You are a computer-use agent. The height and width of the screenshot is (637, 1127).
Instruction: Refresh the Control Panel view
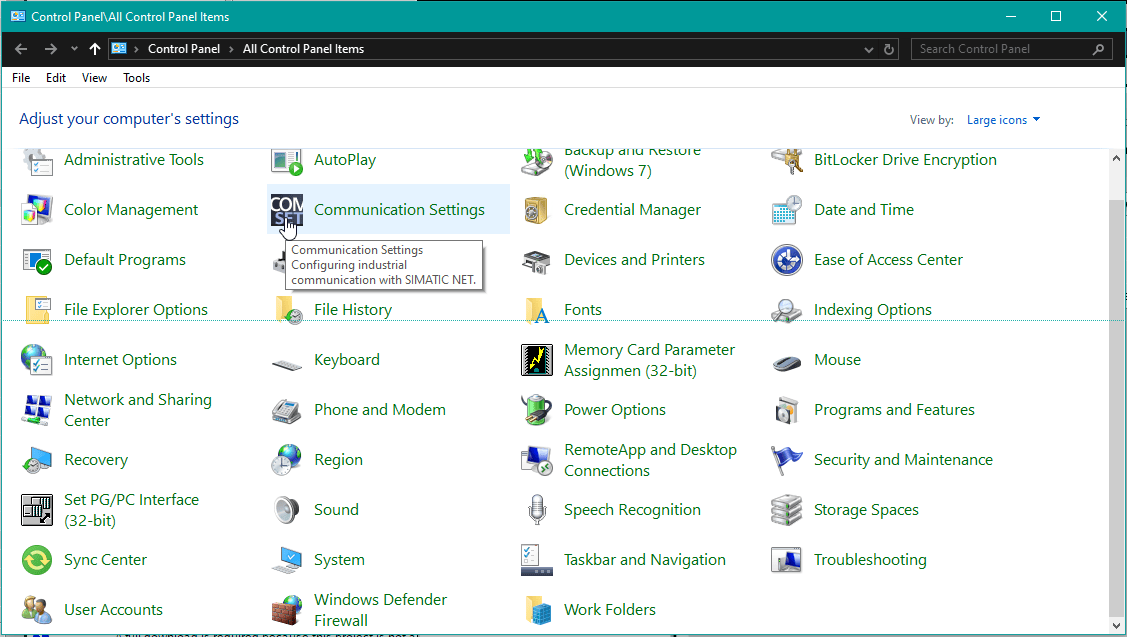coord(889,49)
